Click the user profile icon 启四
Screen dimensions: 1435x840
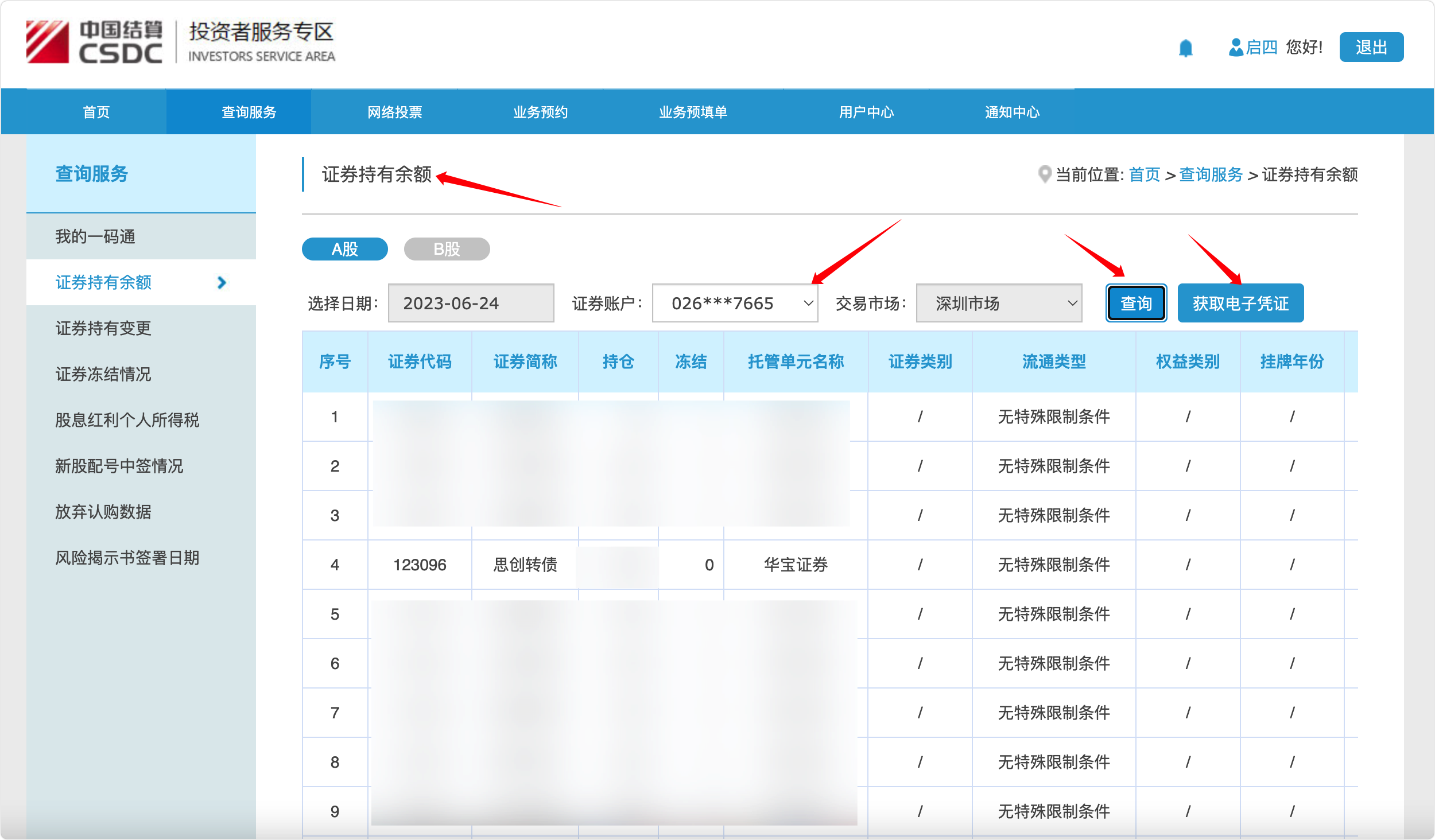coord(1235,47)
